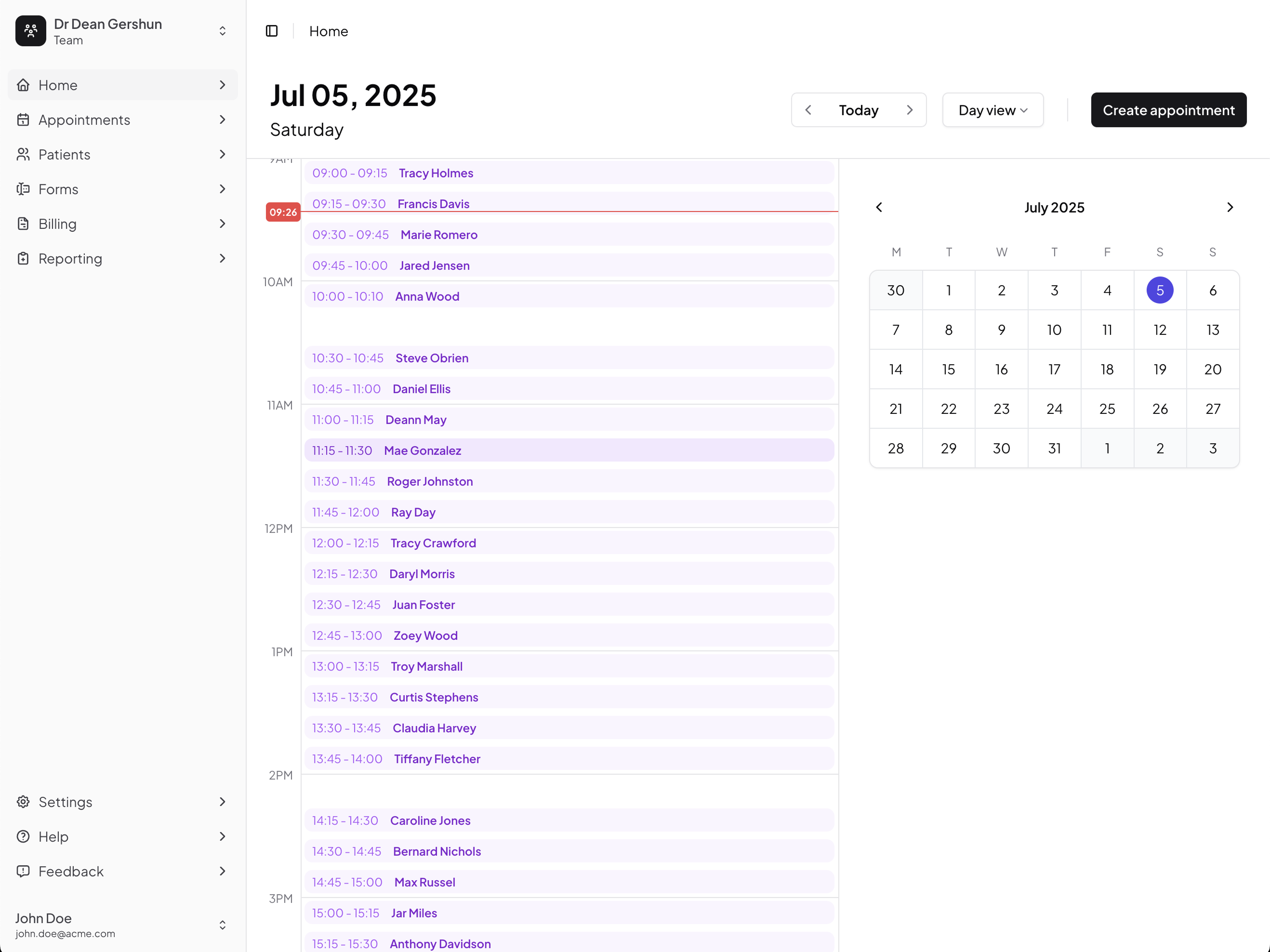The height and width of the screenshot is (952, 1270).
Task: Click the Reporting clipboard icon
Action: [x=23, y=258]
